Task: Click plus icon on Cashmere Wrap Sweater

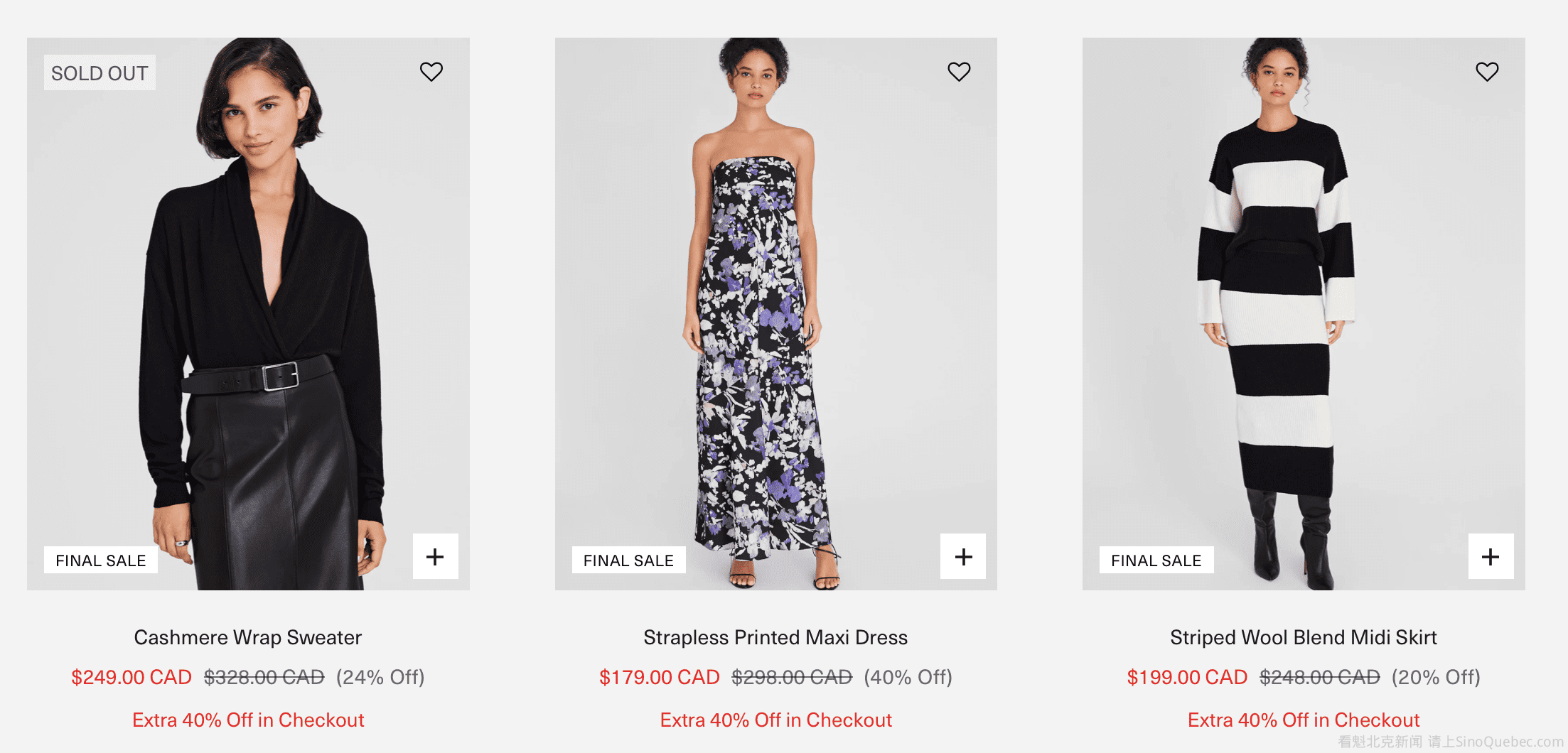Action: click(x=435, y=556)
